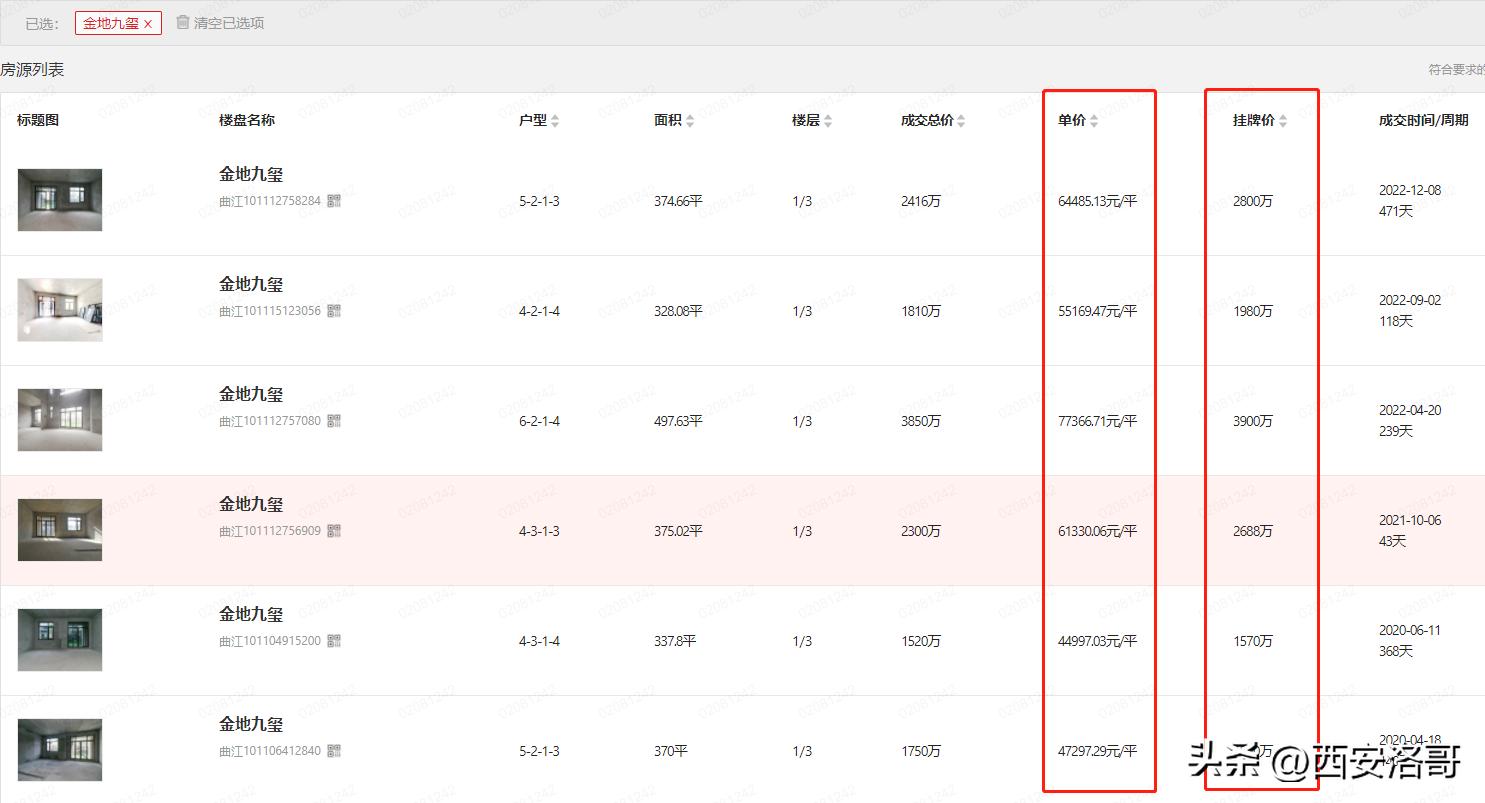Show QR code for listing 曲江101106412840
The height and width of the screenshot is (803, 1485).
tap(334, 751)
